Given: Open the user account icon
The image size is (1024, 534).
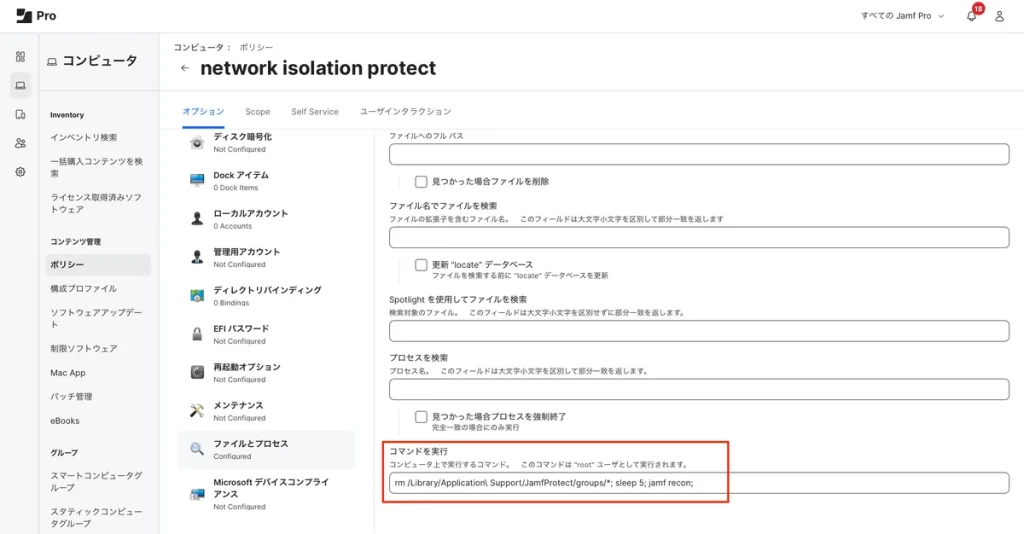Looking at the screenshot, I should (999, 16).
